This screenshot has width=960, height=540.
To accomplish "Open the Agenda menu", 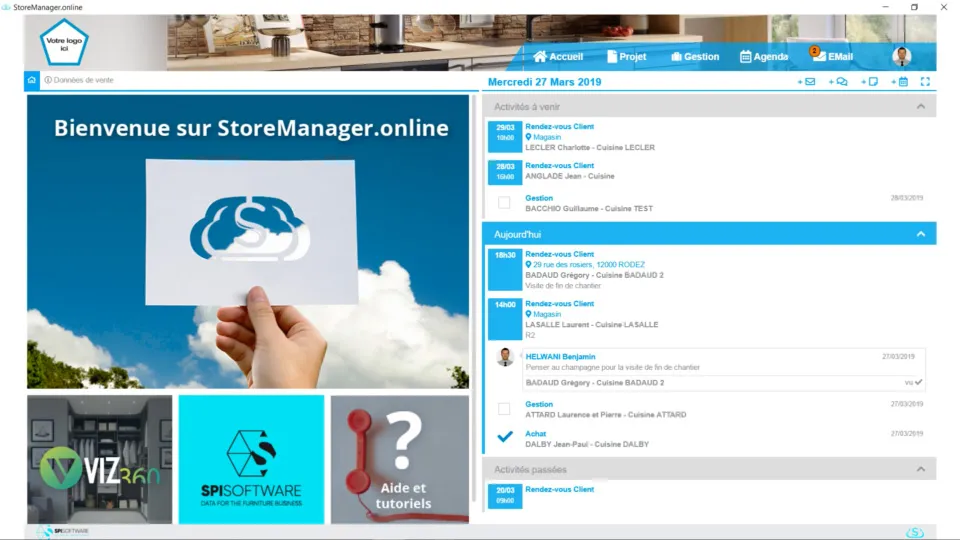I will [763, 56].
